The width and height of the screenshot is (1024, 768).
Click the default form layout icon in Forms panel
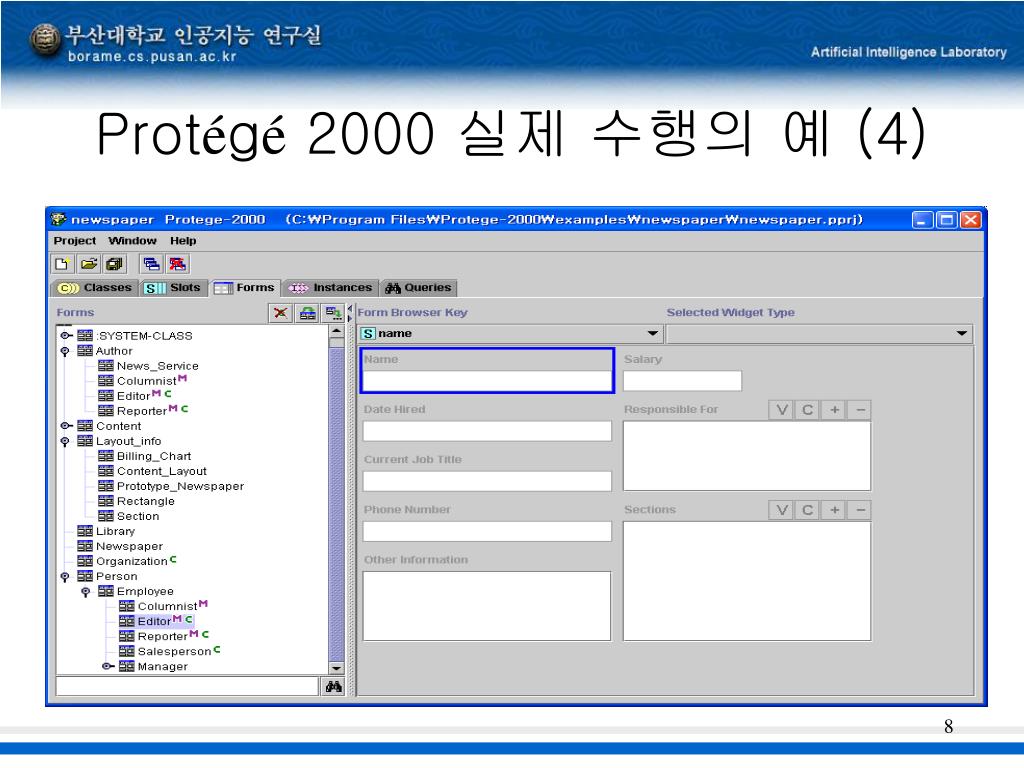(308, 313)
